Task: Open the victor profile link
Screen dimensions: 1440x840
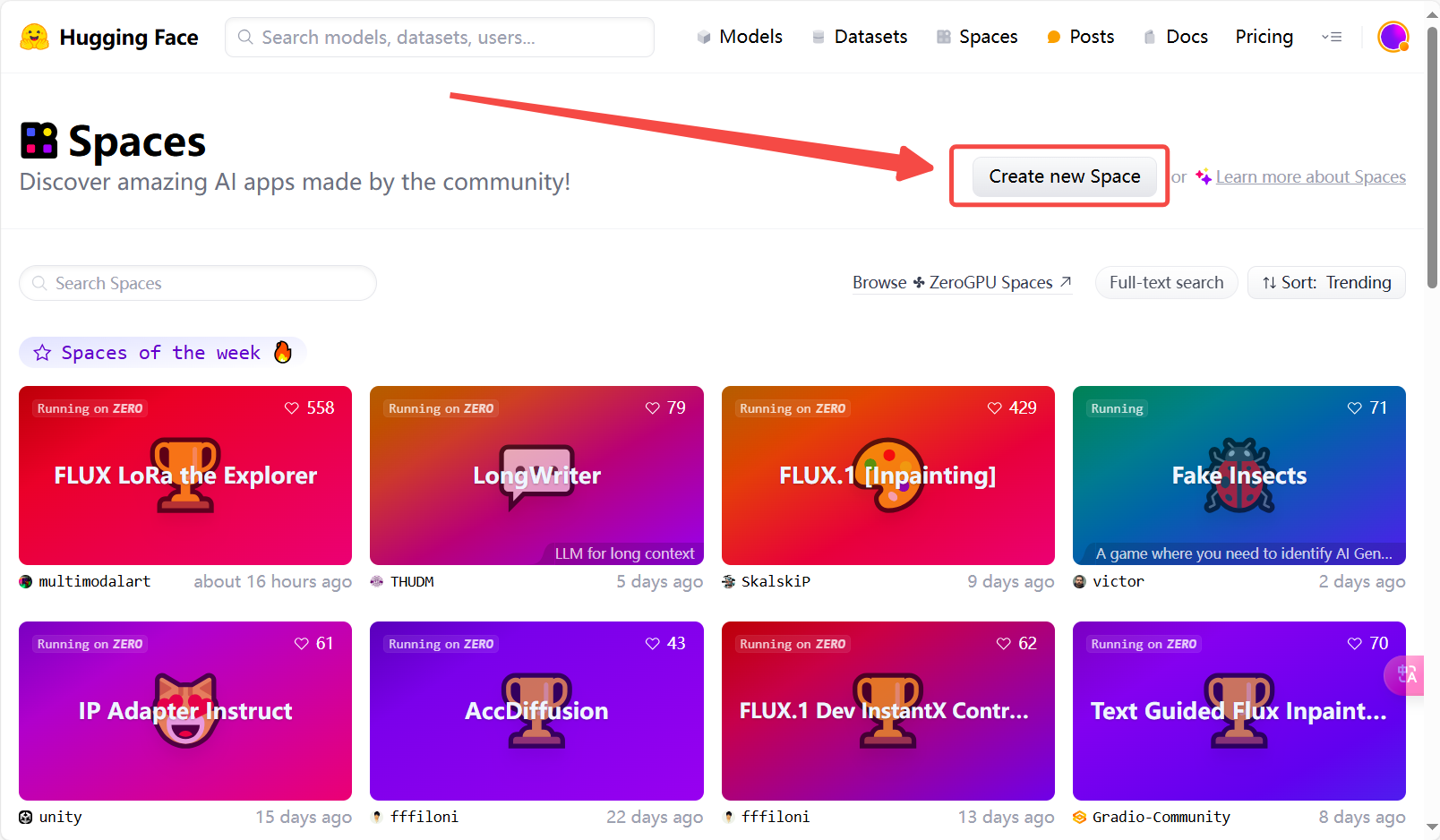Action: pyautogui.click(x=1119, y=582)
